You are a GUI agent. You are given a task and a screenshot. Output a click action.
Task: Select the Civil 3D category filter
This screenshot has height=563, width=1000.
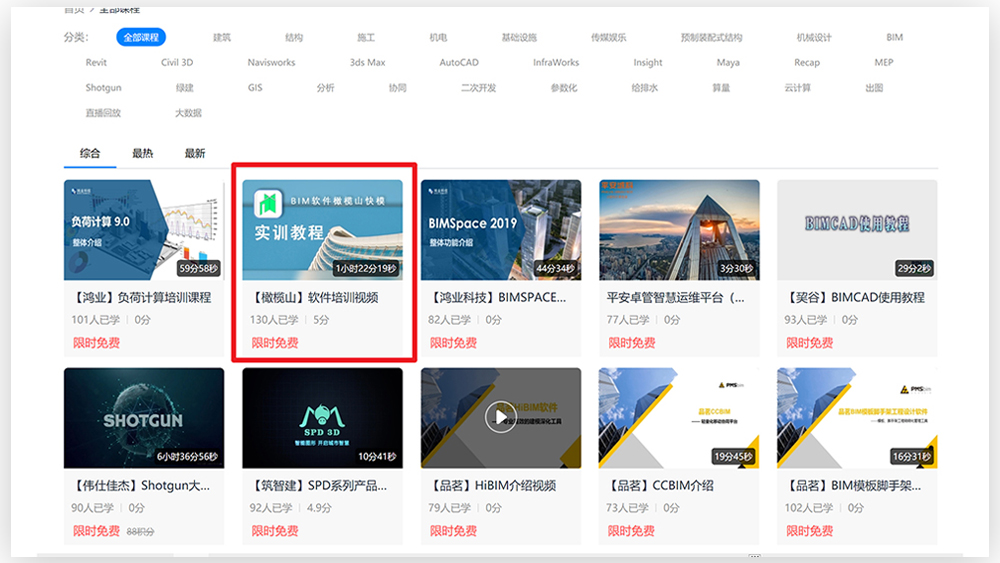coord(177,62)
